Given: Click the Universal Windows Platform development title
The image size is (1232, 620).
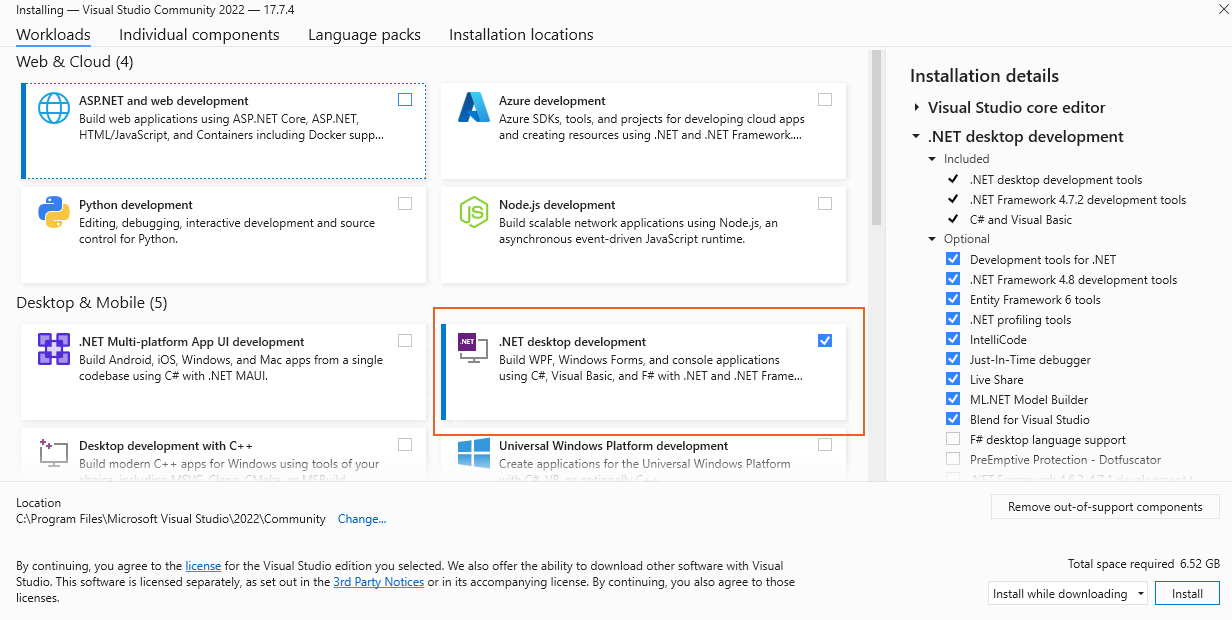Looking at the screenshot, I should [613, 446].
